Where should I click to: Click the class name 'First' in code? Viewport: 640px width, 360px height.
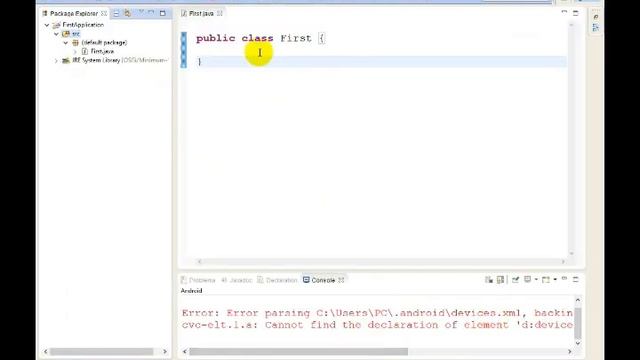click(x=296, y=38)
